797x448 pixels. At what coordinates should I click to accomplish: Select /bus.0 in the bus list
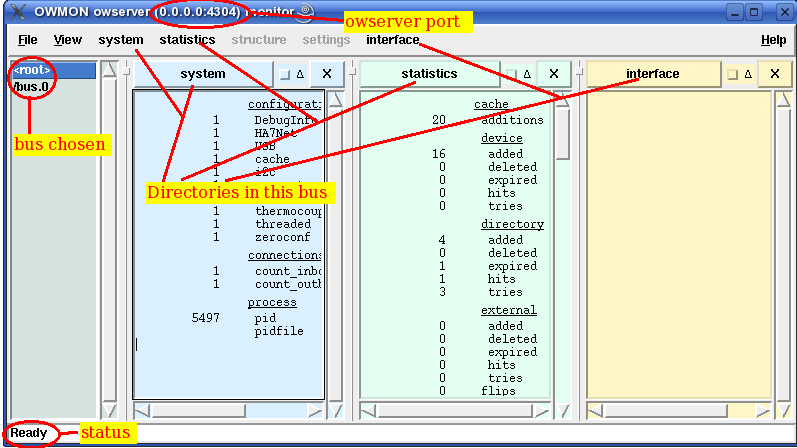point(32,87)
